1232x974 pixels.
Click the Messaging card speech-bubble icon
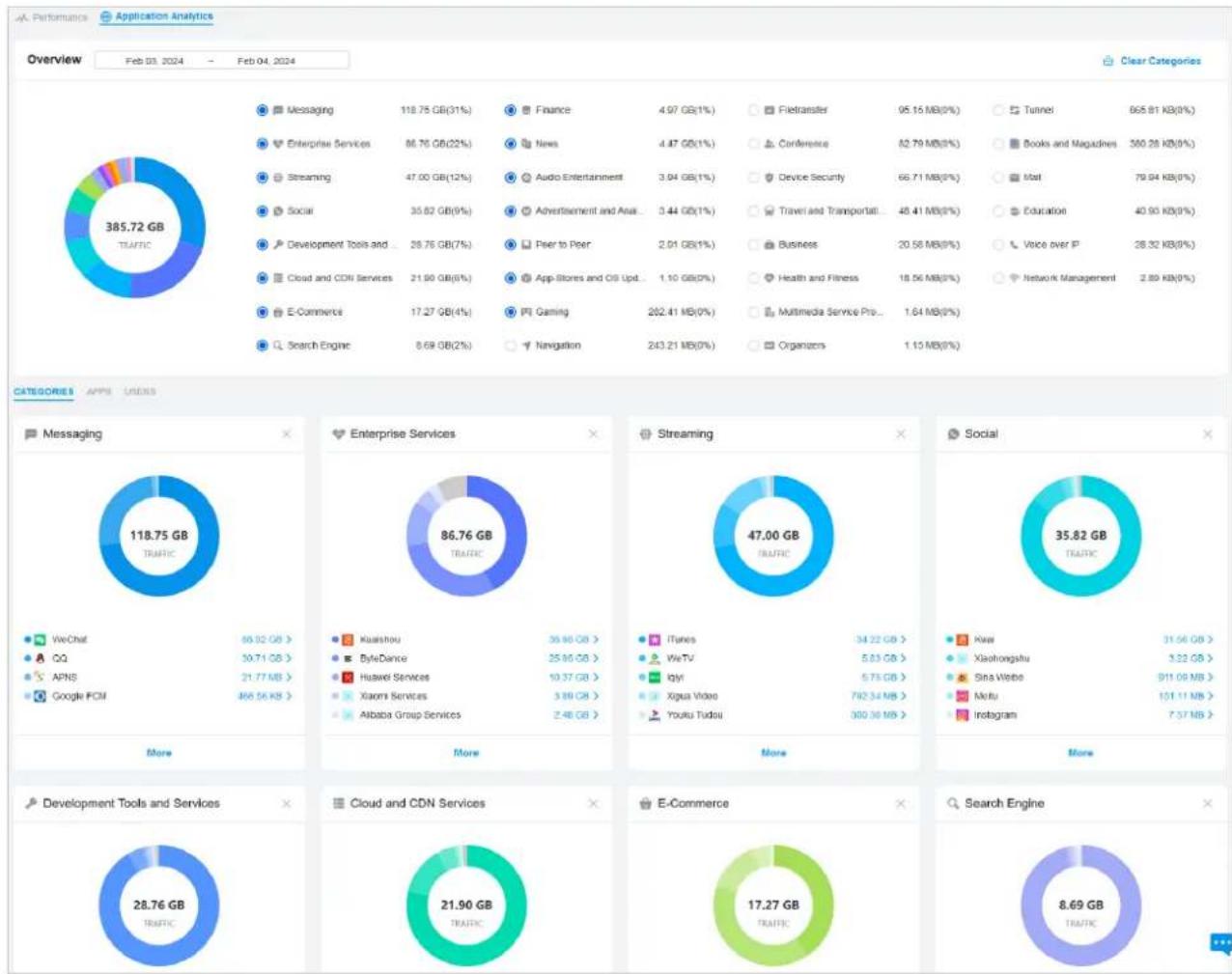[31, 434]
